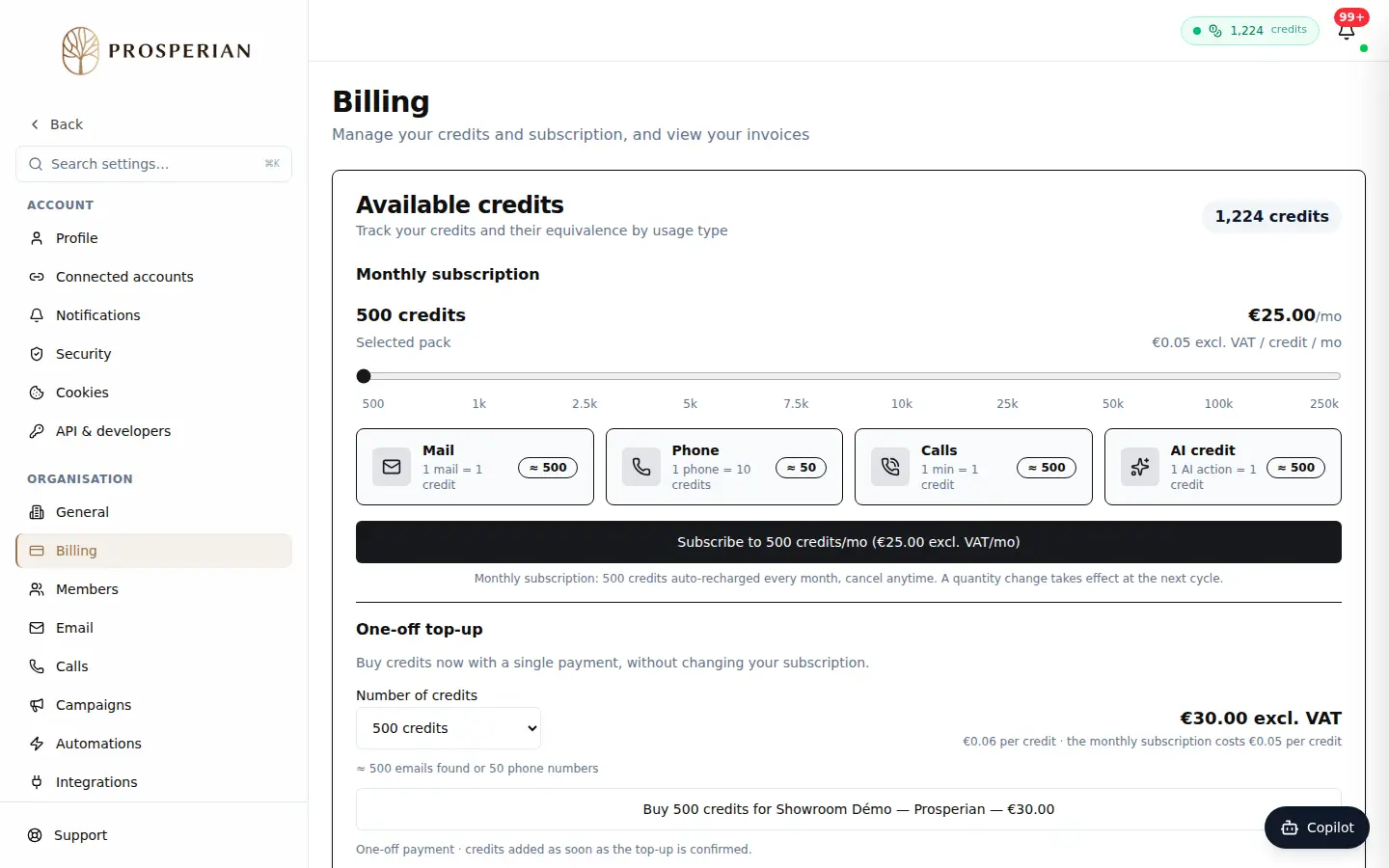Open the Email settings page
Viewport: 1389px width, 868px height.
(154, 628)
